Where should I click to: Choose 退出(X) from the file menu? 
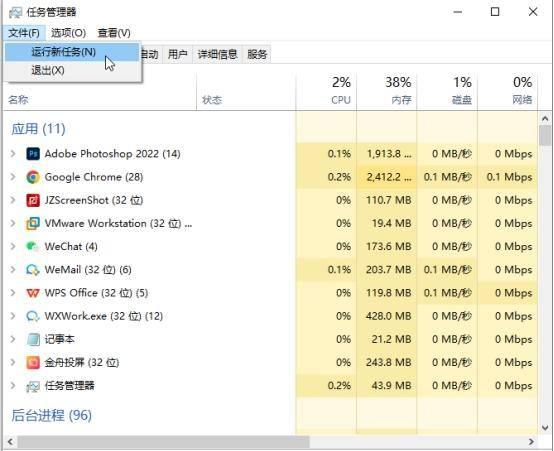(x=72, y=70)
